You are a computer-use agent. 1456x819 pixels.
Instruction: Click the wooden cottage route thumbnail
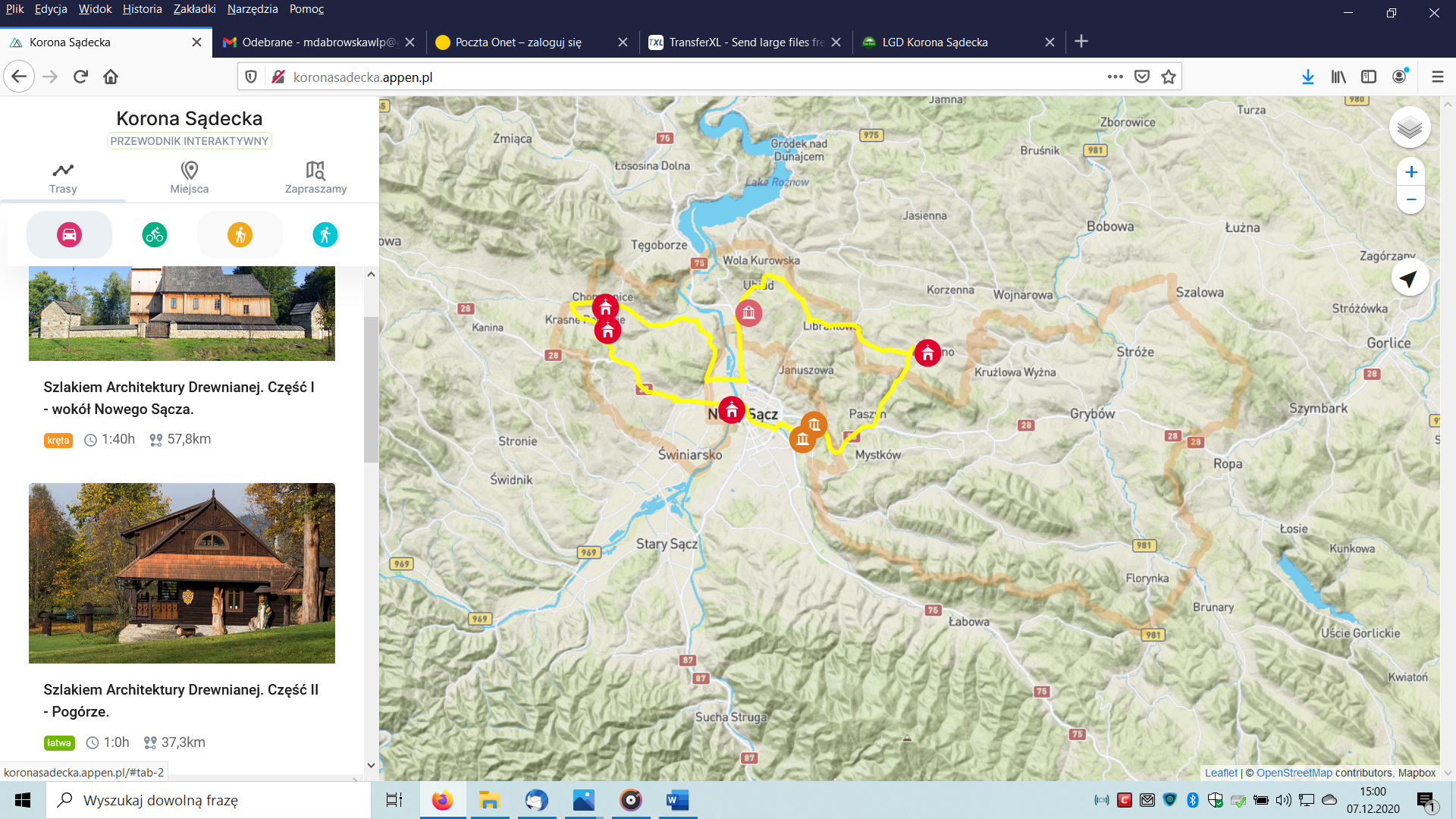pyautogui.click(x=182, y=573)
